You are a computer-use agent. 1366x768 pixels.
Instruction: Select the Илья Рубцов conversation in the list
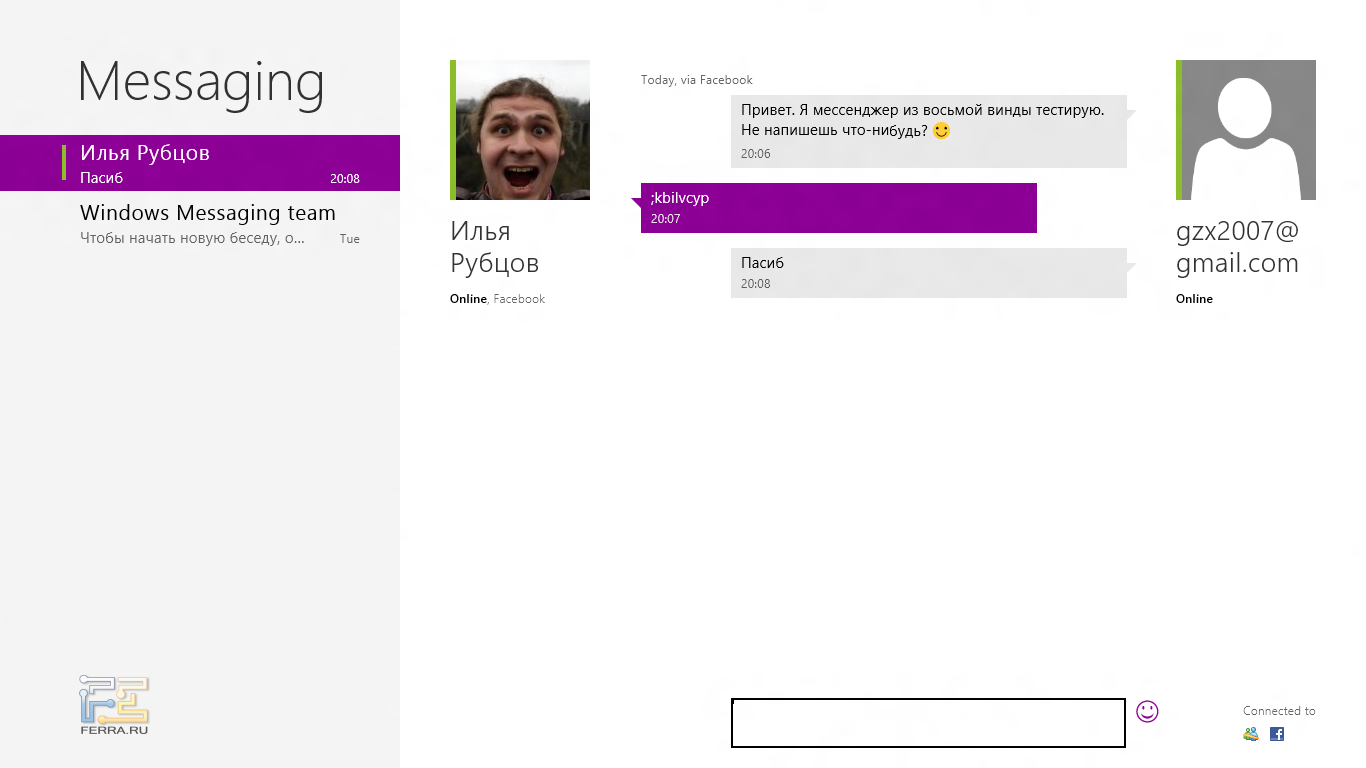pyautogui.click(x=200, y=163)
